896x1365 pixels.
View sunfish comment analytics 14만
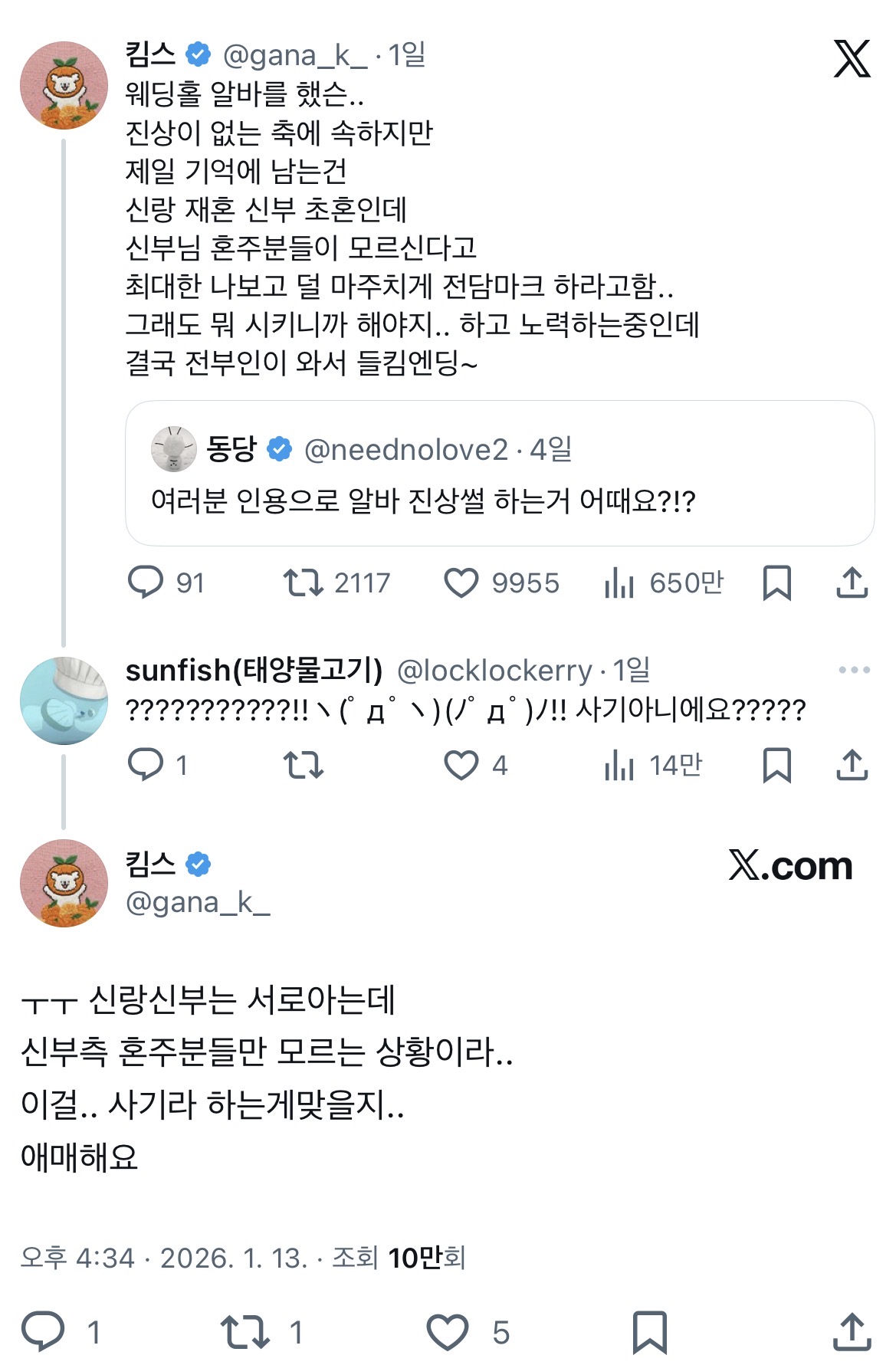(619, 765)
